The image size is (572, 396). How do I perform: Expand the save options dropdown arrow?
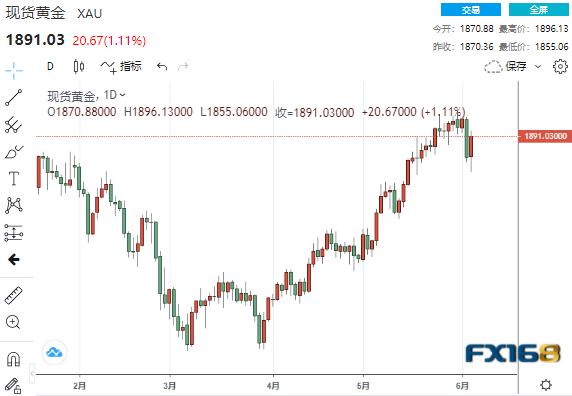pyautogui.click(x=538, y=66)
